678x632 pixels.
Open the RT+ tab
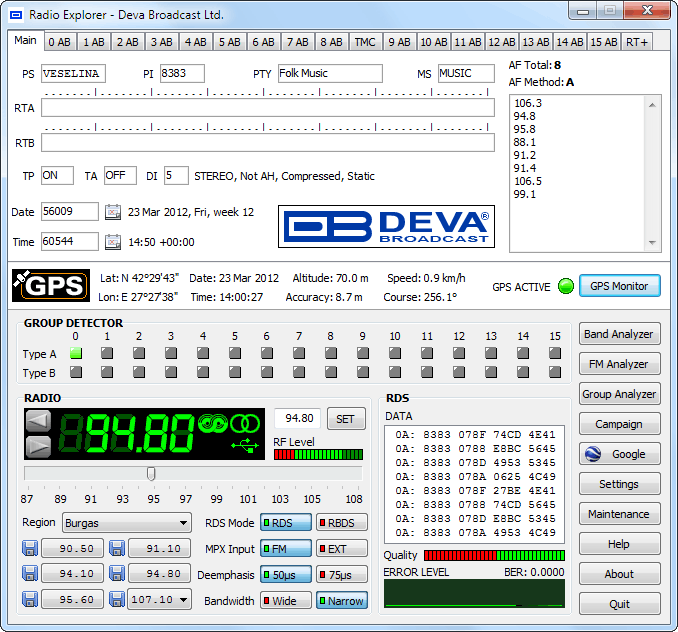coord(636,42)
